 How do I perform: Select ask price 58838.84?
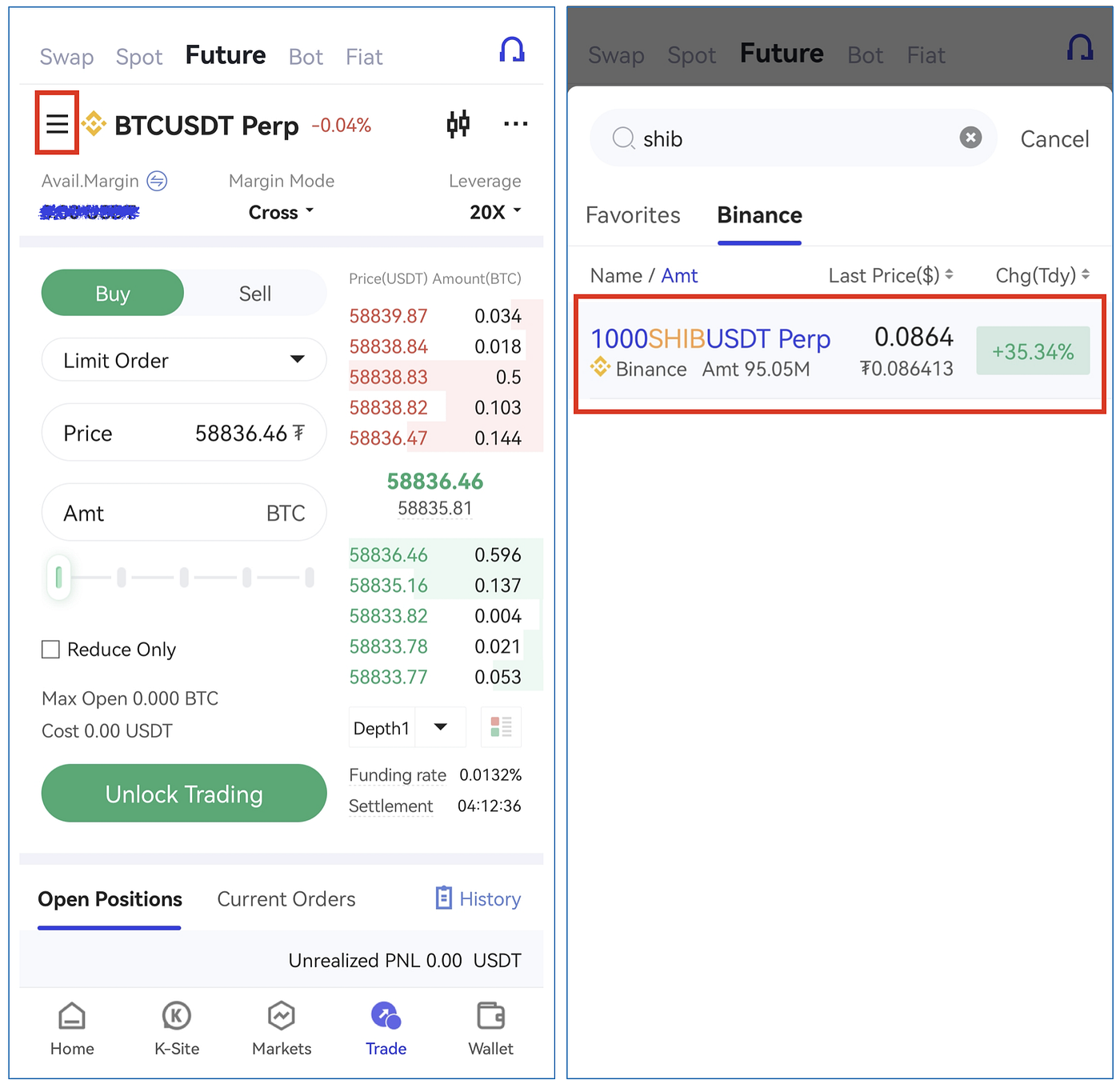click(389, 346)
